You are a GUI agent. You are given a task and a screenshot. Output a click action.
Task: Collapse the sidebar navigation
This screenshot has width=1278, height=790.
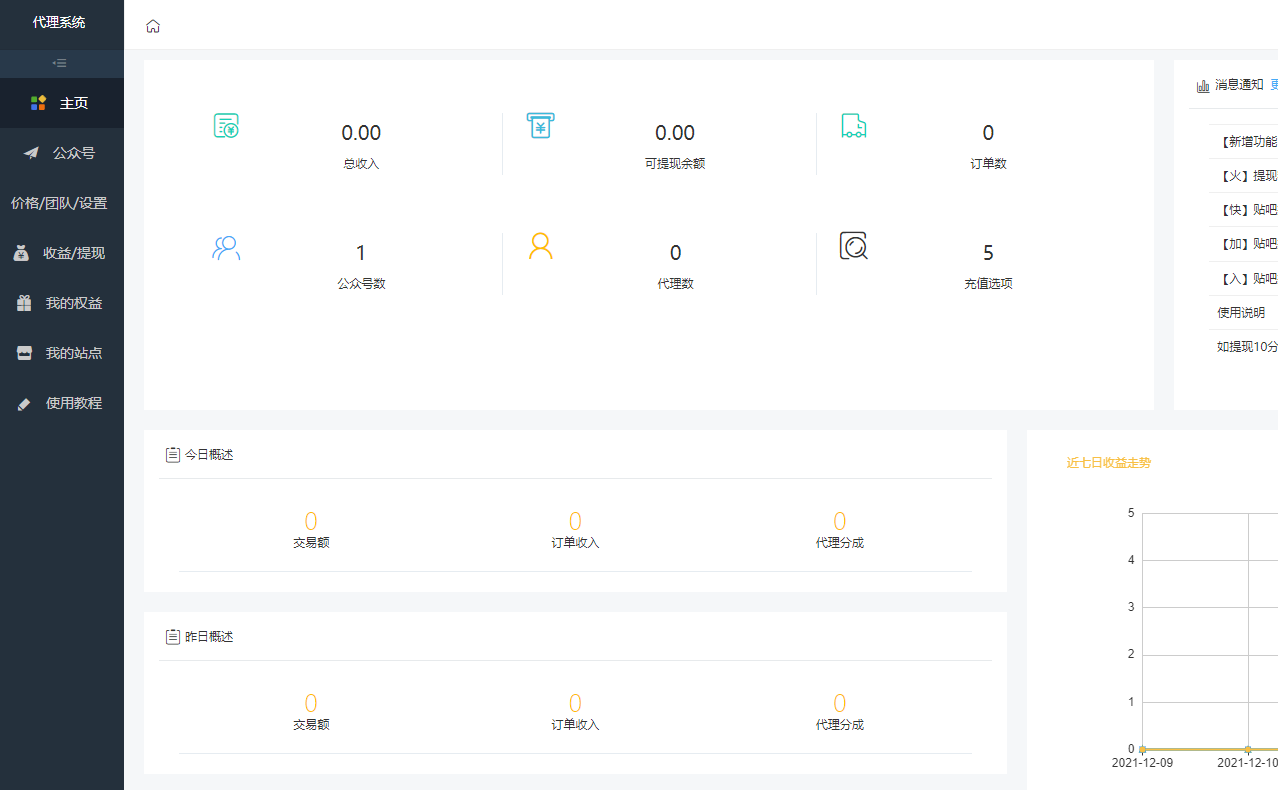pos(61,62)
